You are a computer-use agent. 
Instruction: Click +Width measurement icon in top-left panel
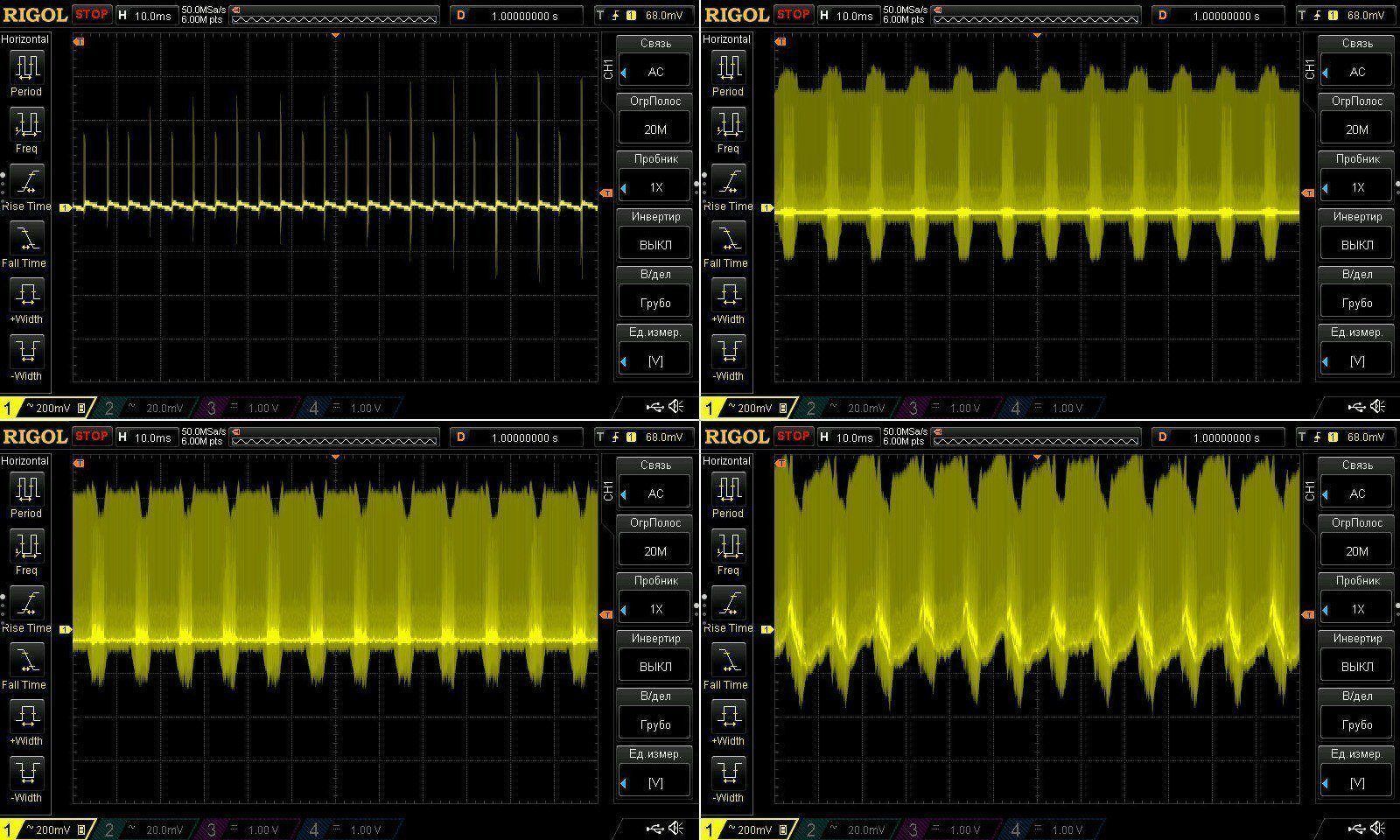pyautogui.click(x=26, y=300)
